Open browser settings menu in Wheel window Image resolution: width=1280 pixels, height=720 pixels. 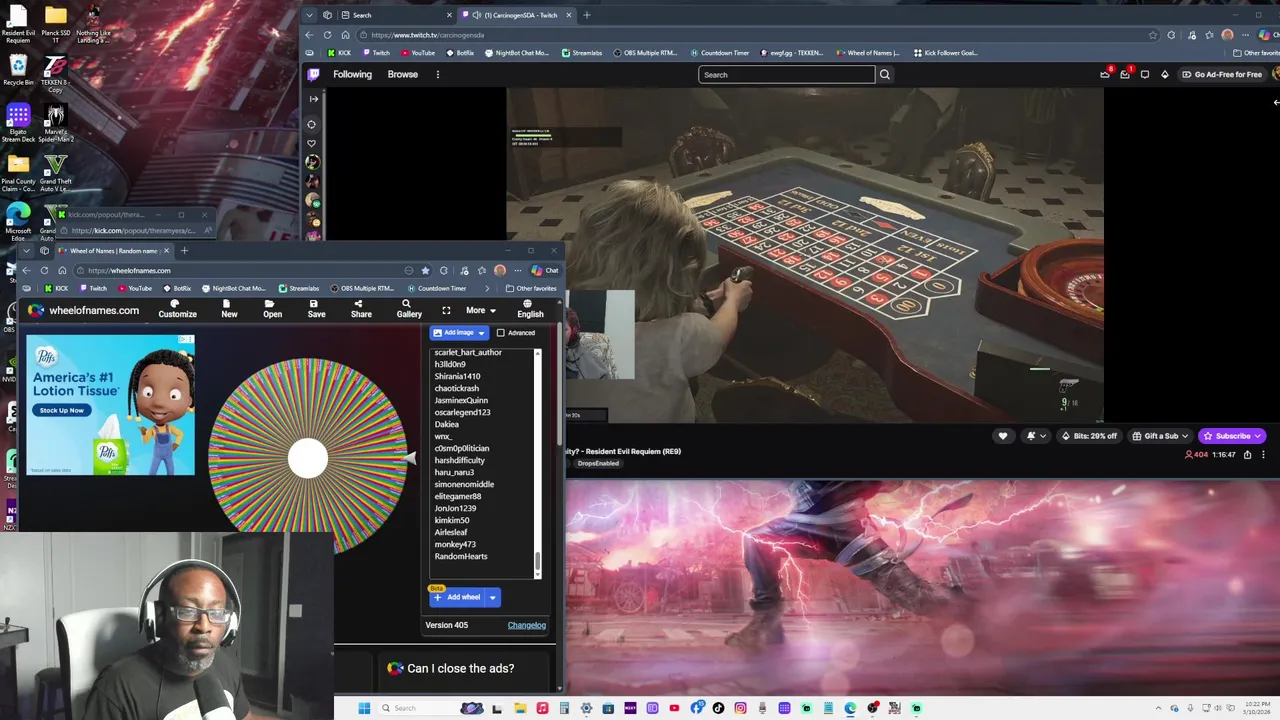[517, 270]
